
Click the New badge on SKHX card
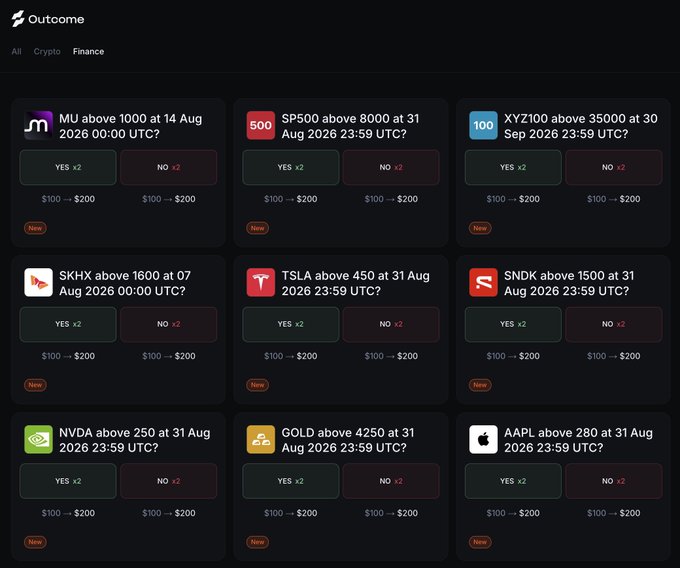[35, 385]
